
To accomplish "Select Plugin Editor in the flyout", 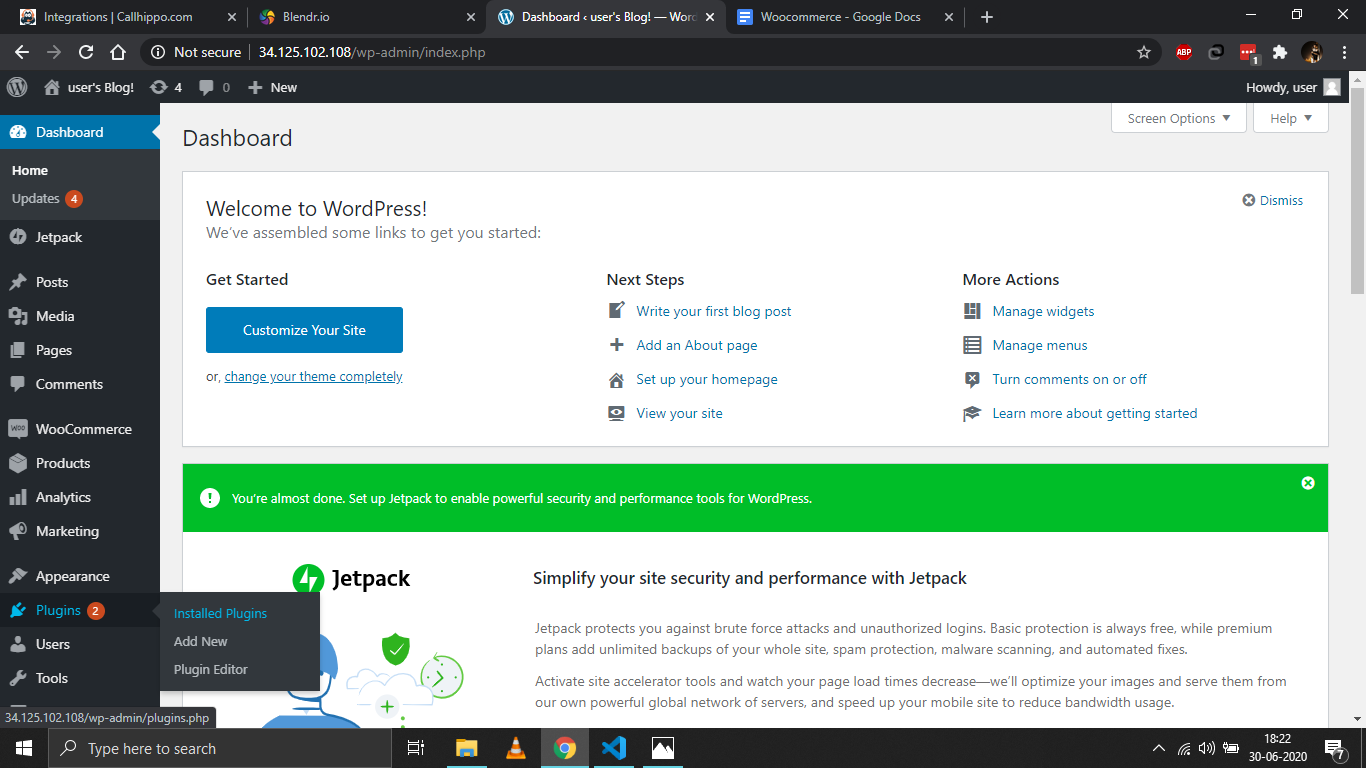I will pos(211,669).
